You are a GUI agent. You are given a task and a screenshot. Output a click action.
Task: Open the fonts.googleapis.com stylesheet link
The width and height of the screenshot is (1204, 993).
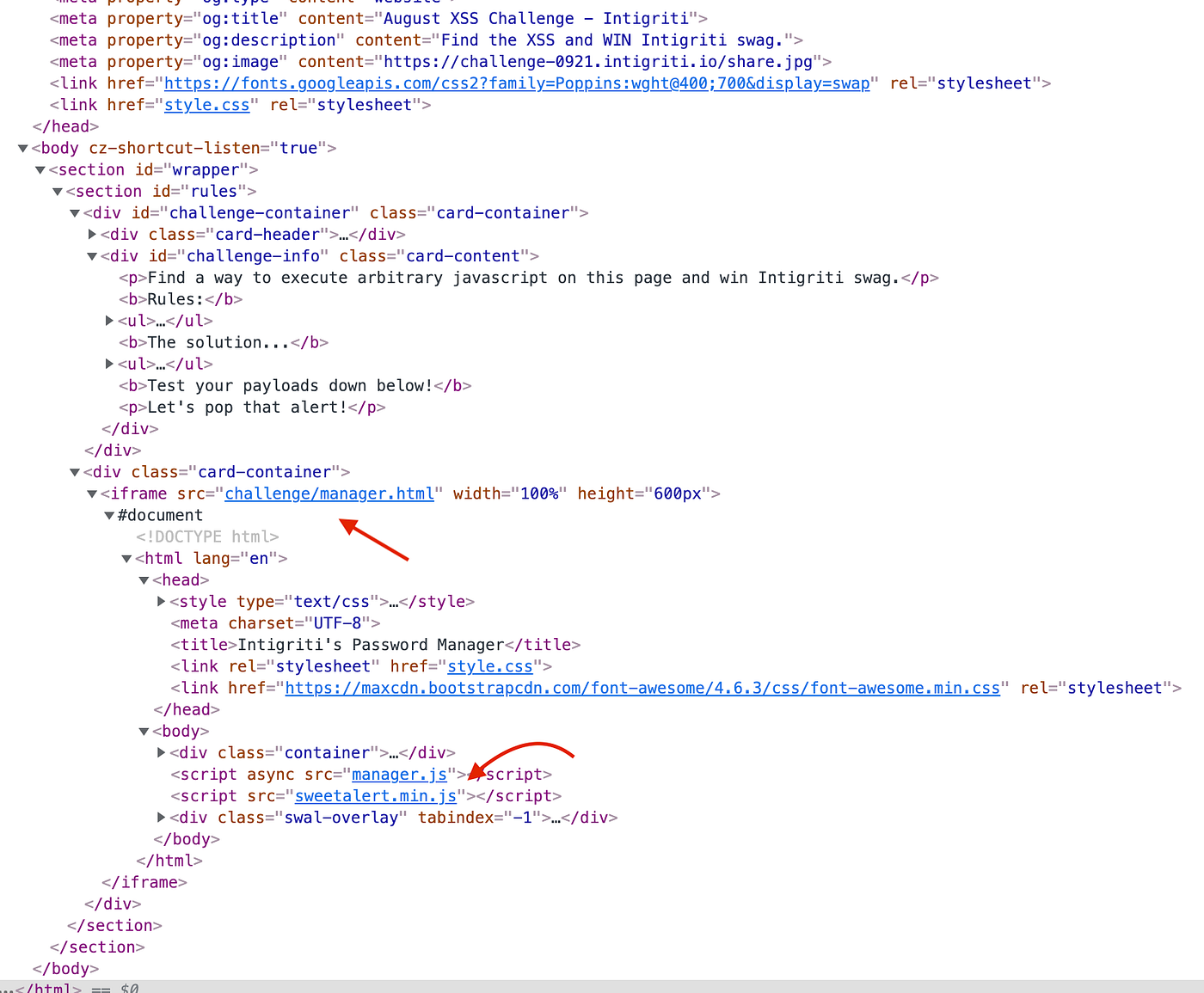click(x=517, y=83)
